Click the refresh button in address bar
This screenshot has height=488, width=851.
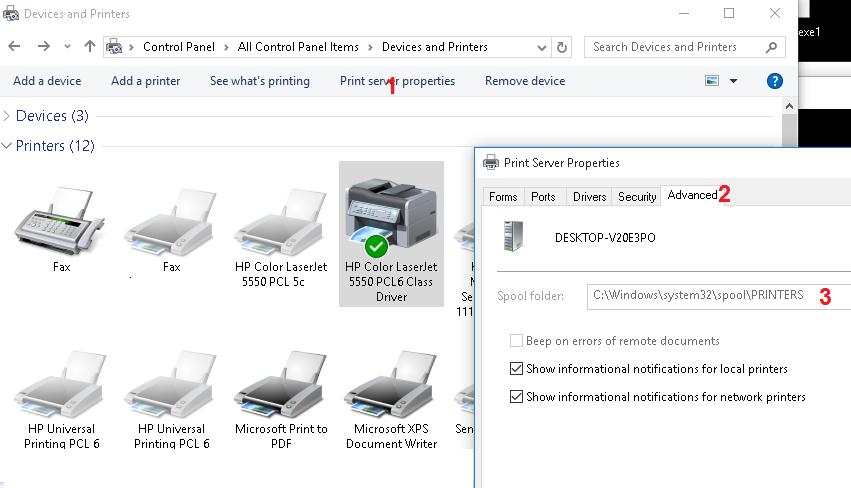click(562, 47)
